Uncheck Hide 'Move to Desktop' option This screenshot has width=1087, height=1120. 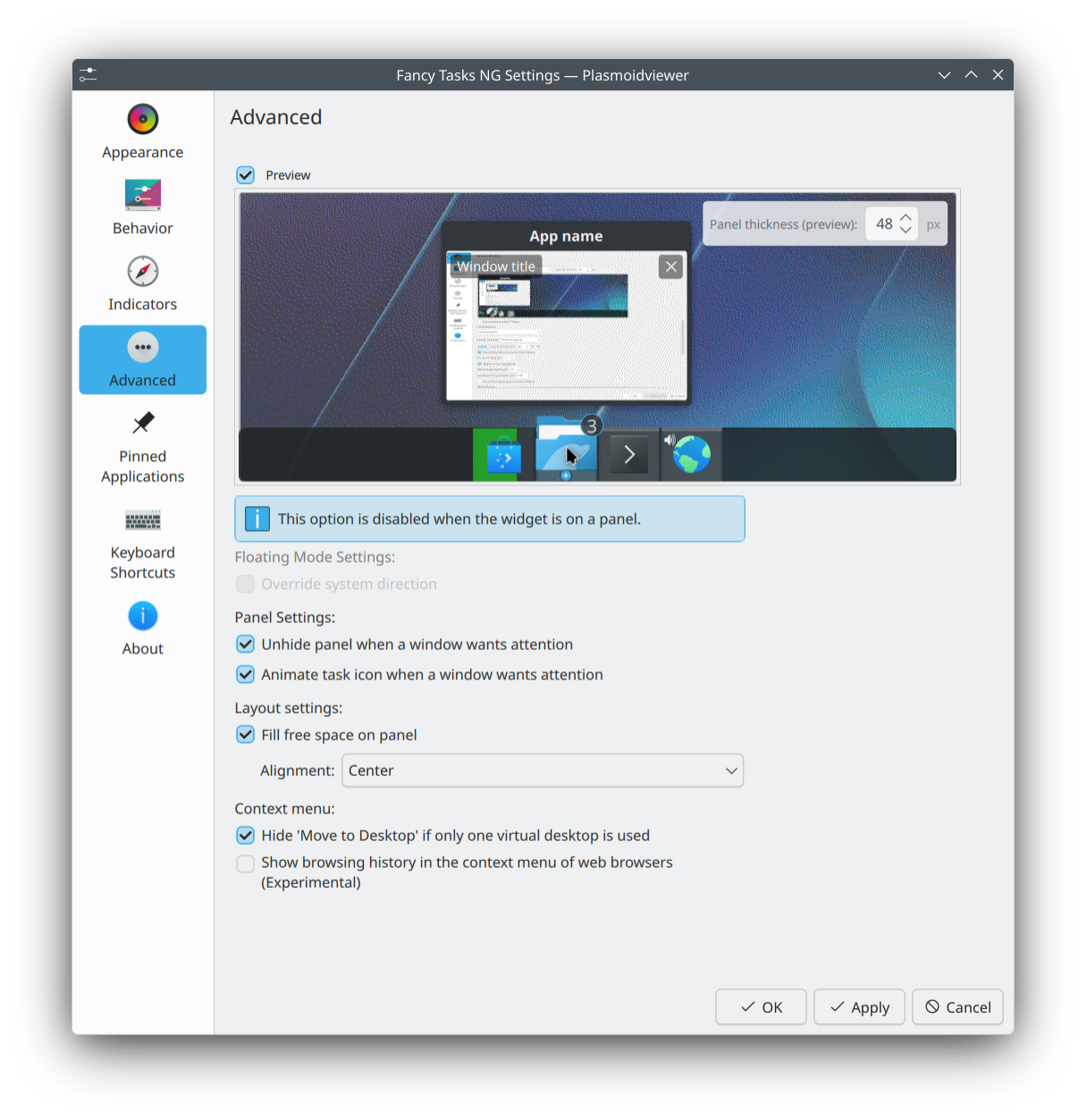click(246, 836)
